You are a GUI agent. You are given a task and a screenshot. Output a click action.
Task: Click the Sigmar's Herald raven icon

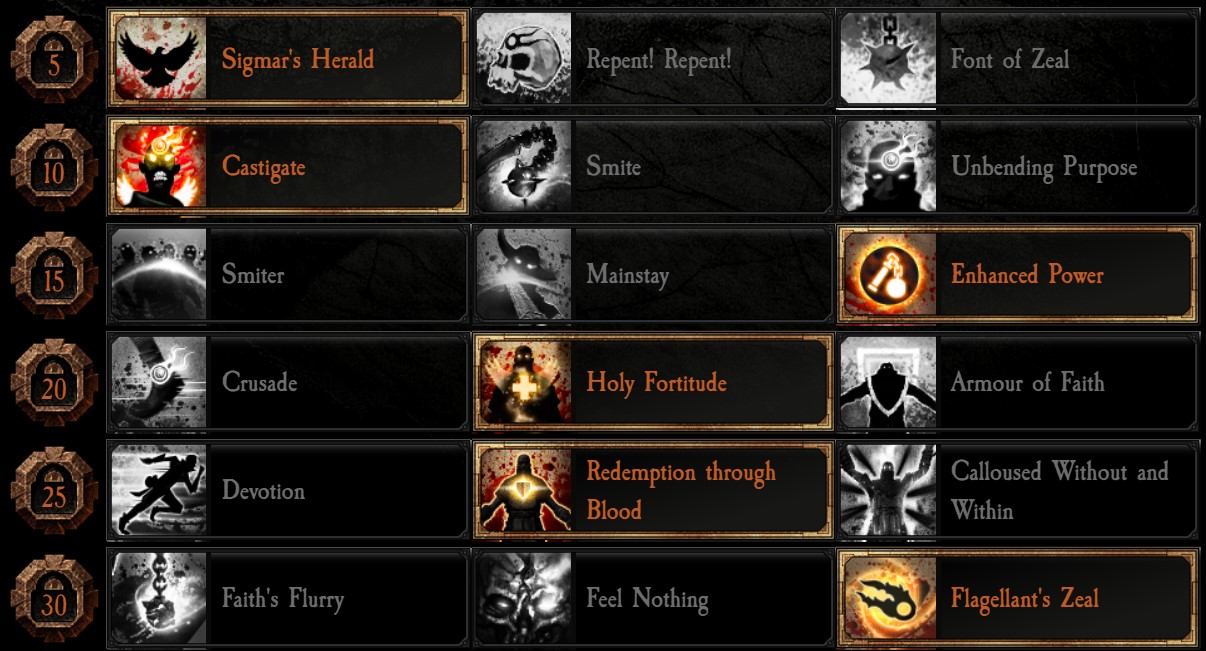160,58
